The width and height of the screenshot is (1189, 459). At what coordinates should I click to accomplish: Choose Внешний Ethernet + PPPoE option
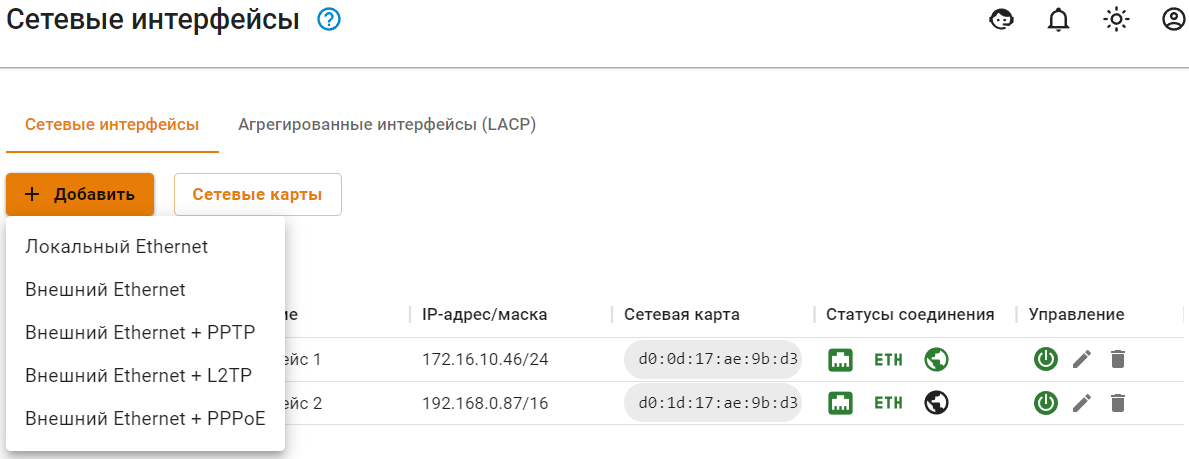point(145,418)
